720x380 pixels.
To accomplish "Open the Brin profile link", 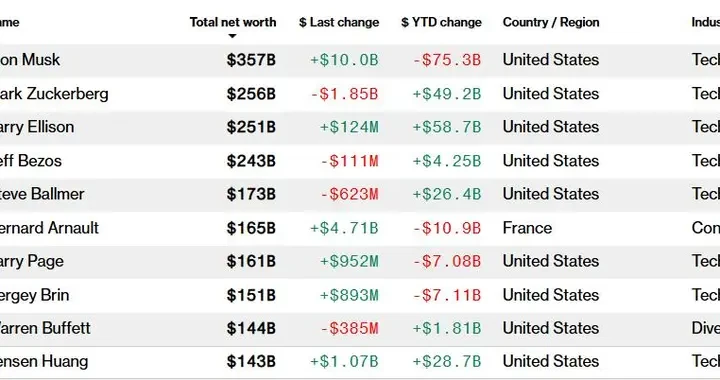I will click(x=34, y=295).
